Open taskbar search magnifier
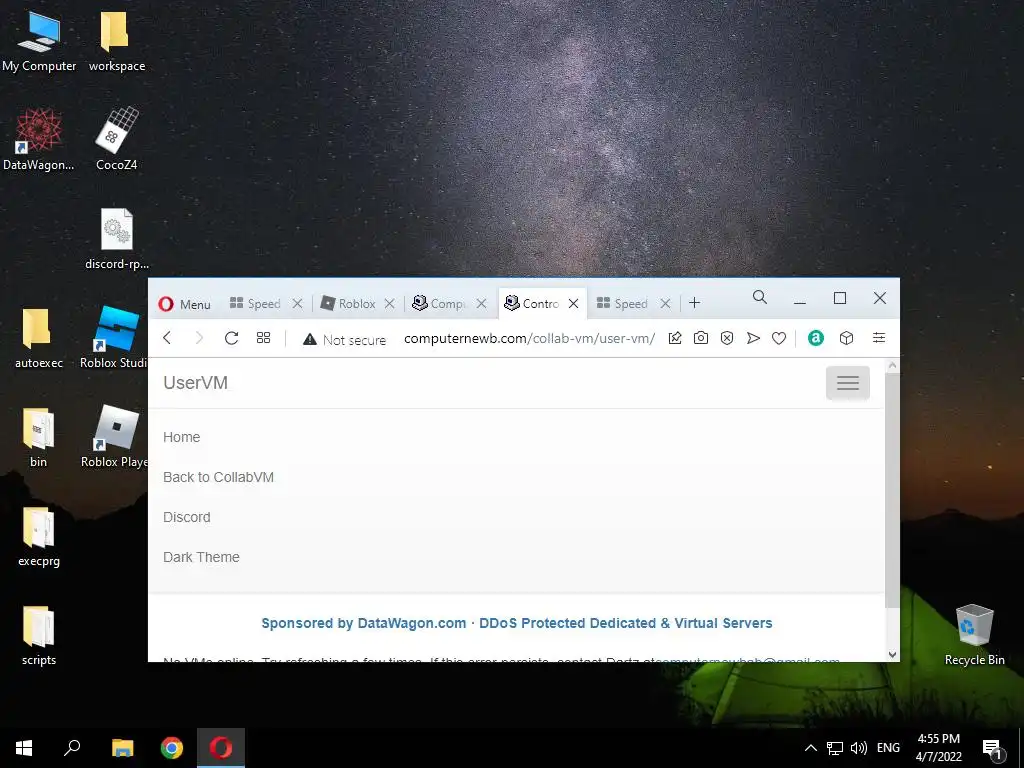This screenshot has width=1024, height=768. point(72,748)
